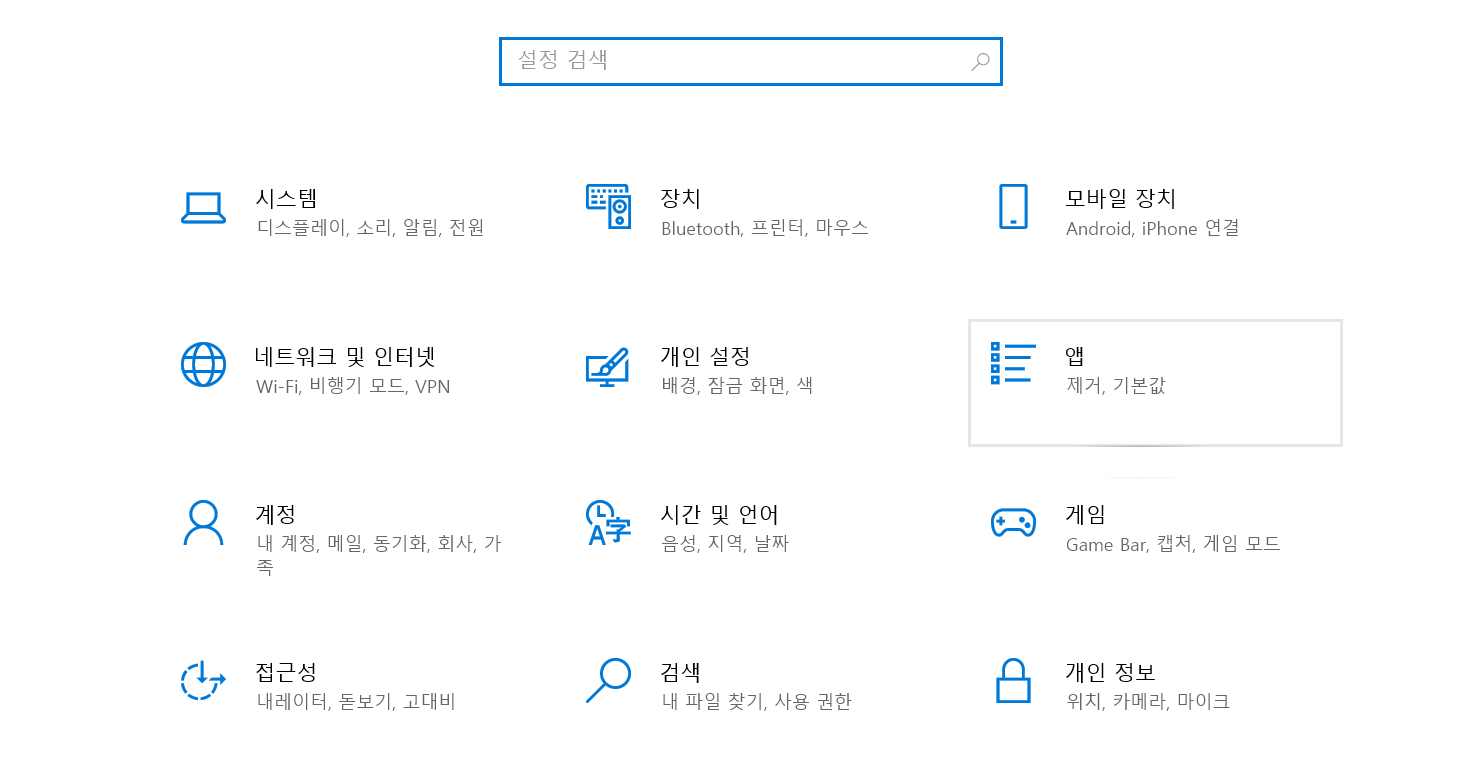The image size is (1481, 772).
Task: Click text 내 파일 찾기, 사용 권한
Action: tap(757, 702)
